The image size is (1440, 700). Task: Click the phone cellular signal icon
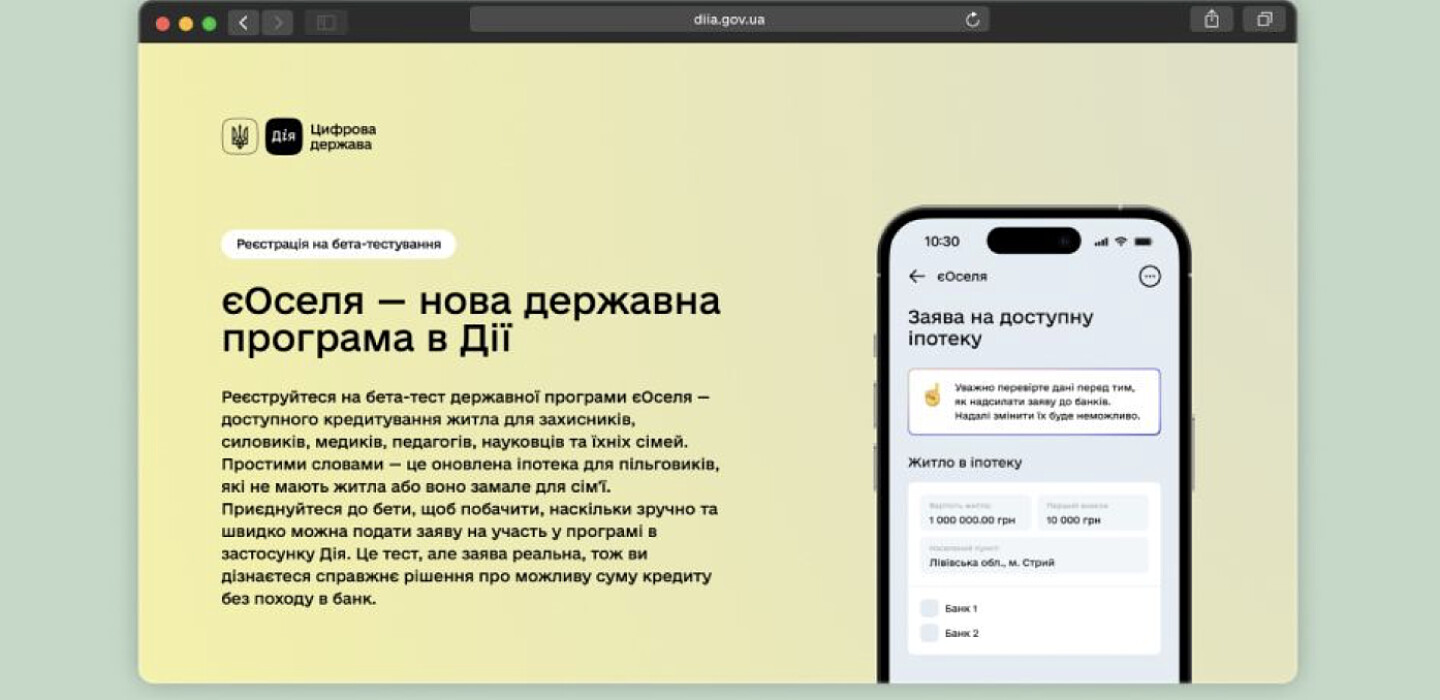(x=1101, y=242)
